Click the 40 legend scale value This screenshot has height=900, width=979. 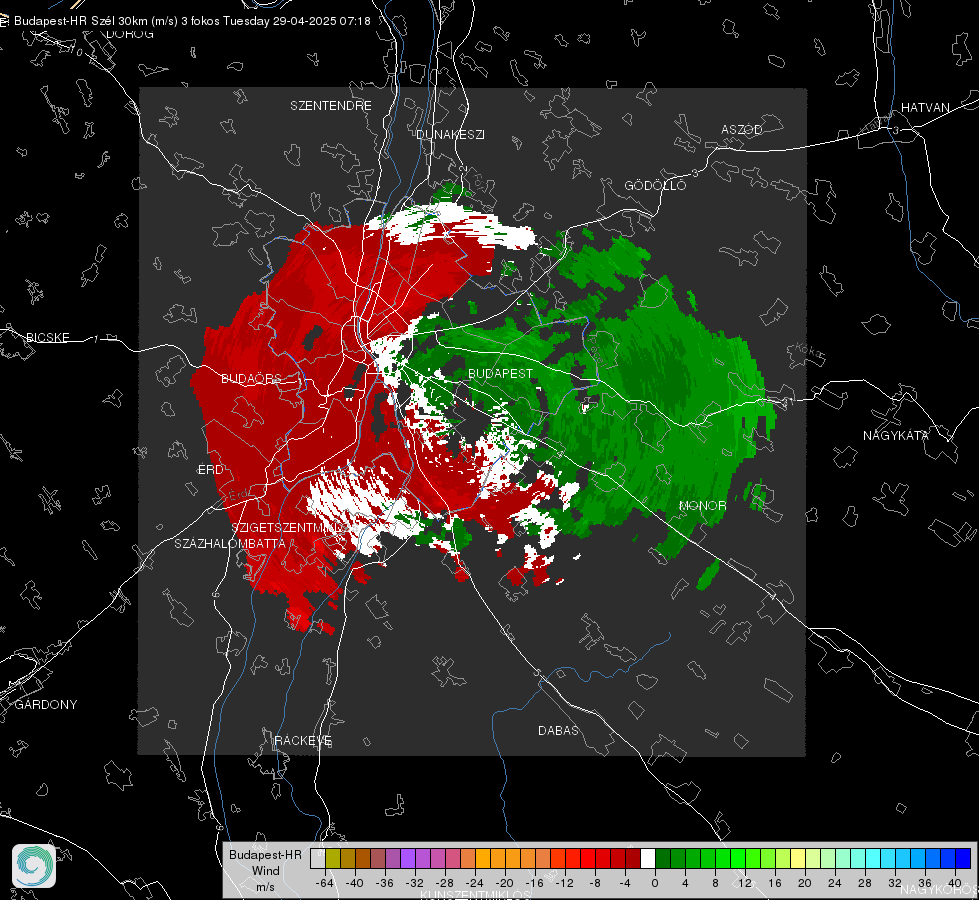point(955,883)
